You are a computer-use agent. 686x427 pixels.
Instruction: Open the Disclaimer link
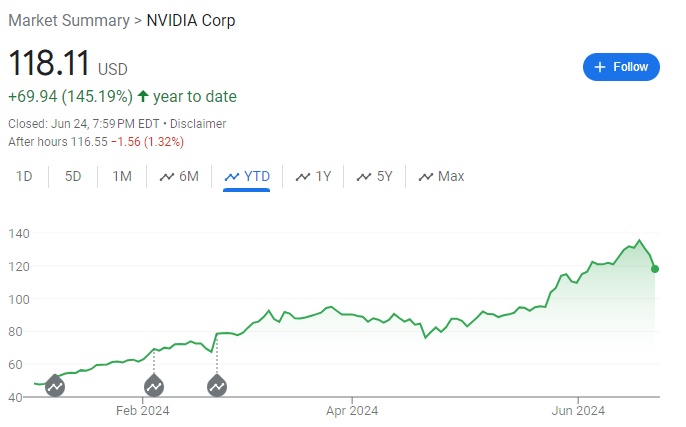click(198, 123)
